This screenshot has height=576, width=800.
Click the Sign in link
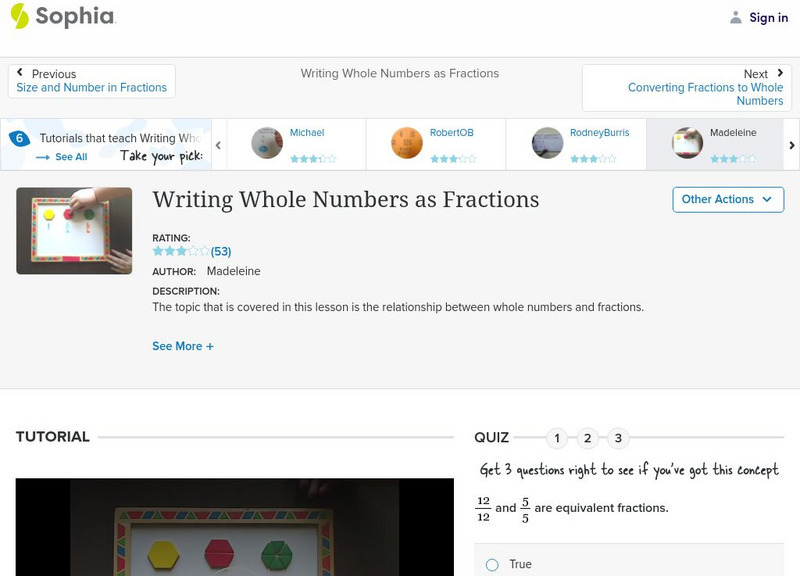(x=768, y=17)
